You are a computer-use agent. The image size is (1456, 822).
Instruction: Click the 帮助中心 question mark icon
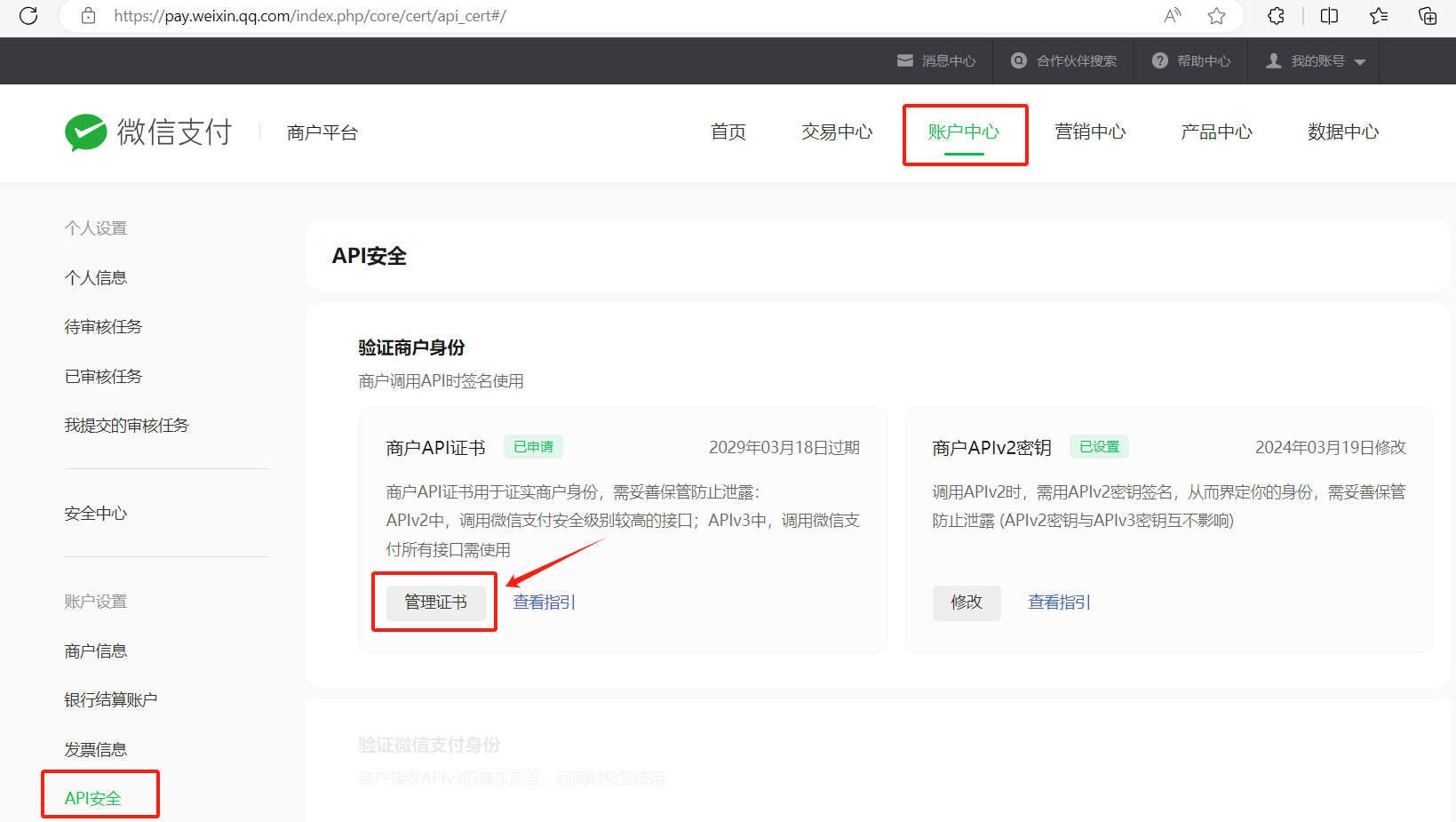click(x=1160, y=60)
